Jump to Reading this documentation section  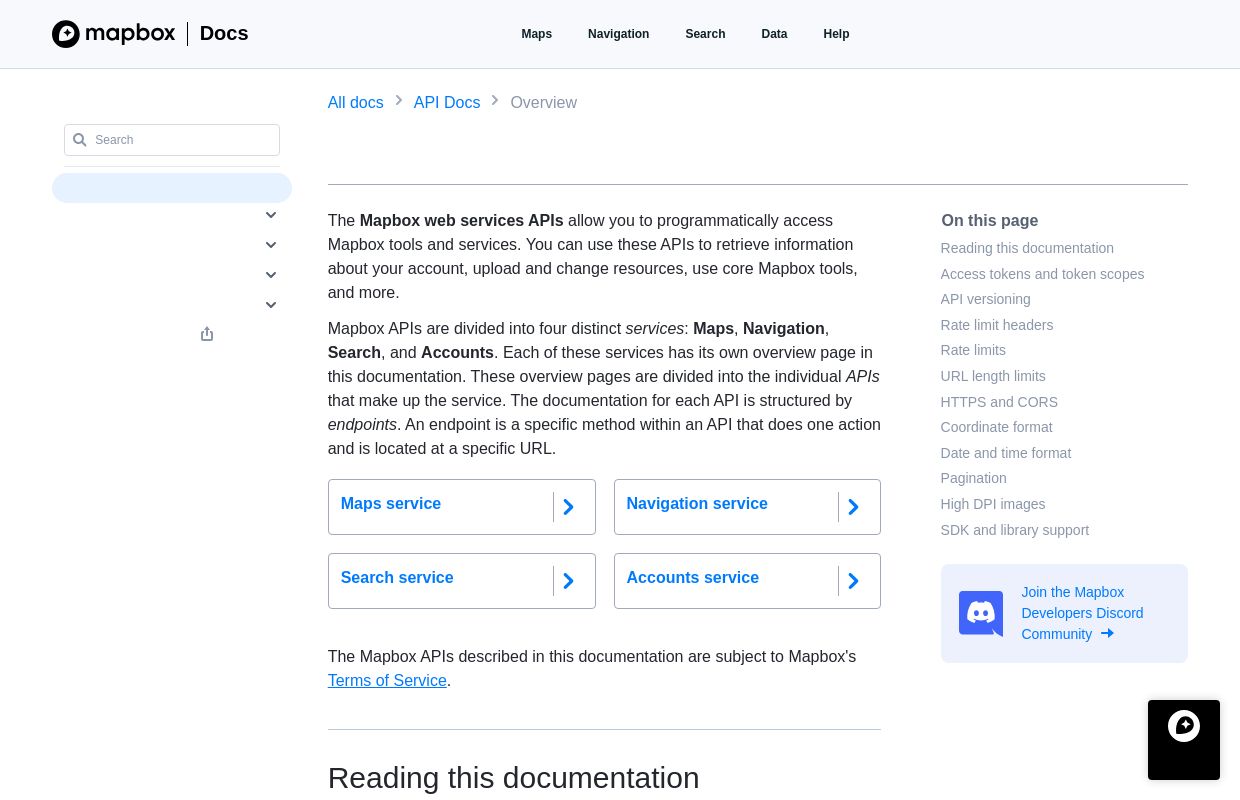[x=1027, y=248]
